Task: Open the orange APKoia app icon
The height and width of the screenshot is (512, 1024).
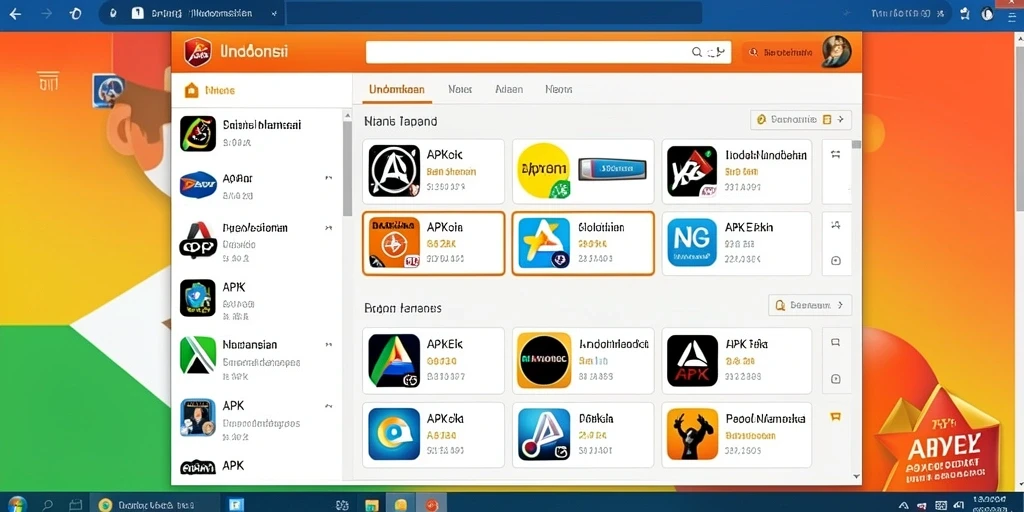Action: 394,244
